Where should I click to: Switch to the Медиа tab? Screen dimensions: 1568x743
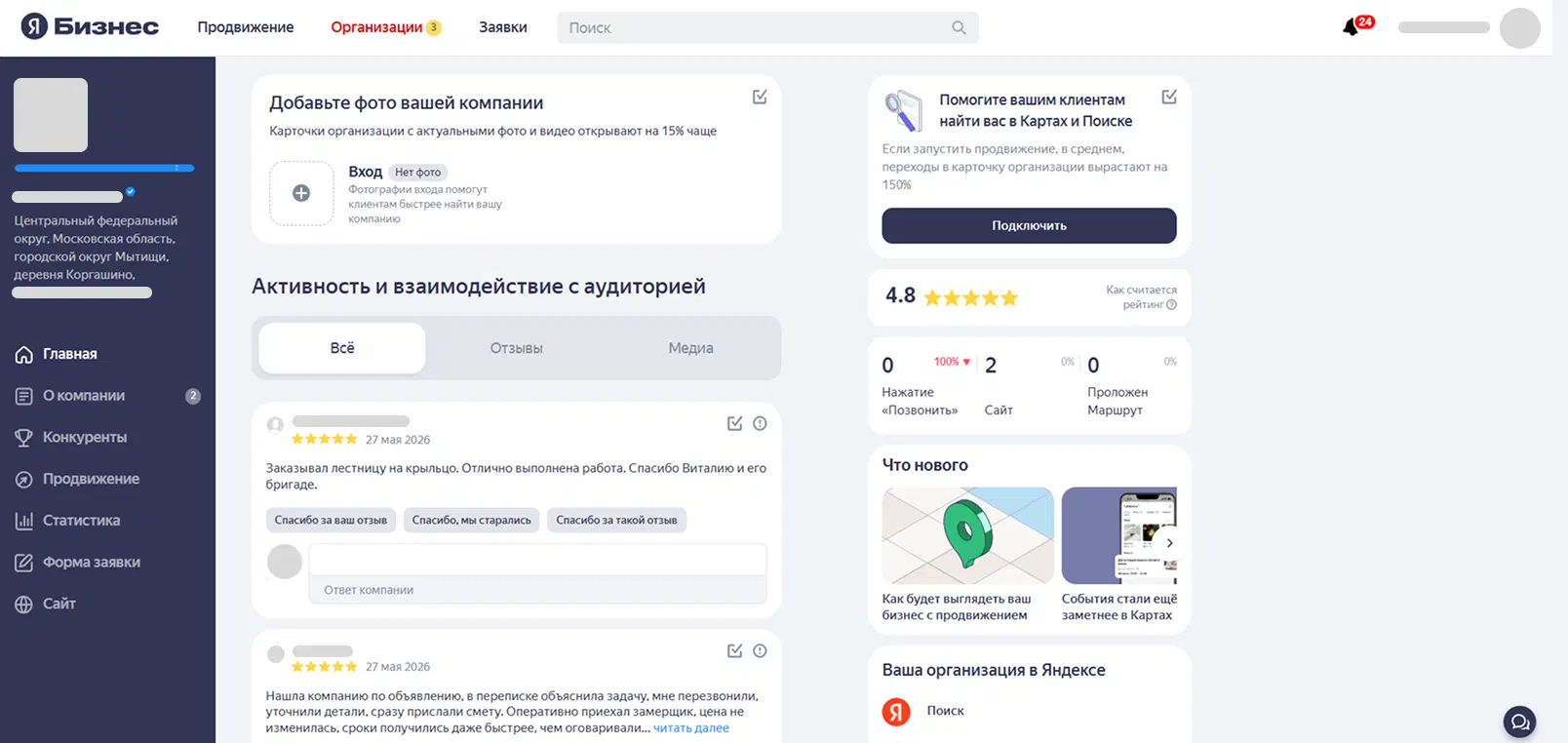click(690, 348)
